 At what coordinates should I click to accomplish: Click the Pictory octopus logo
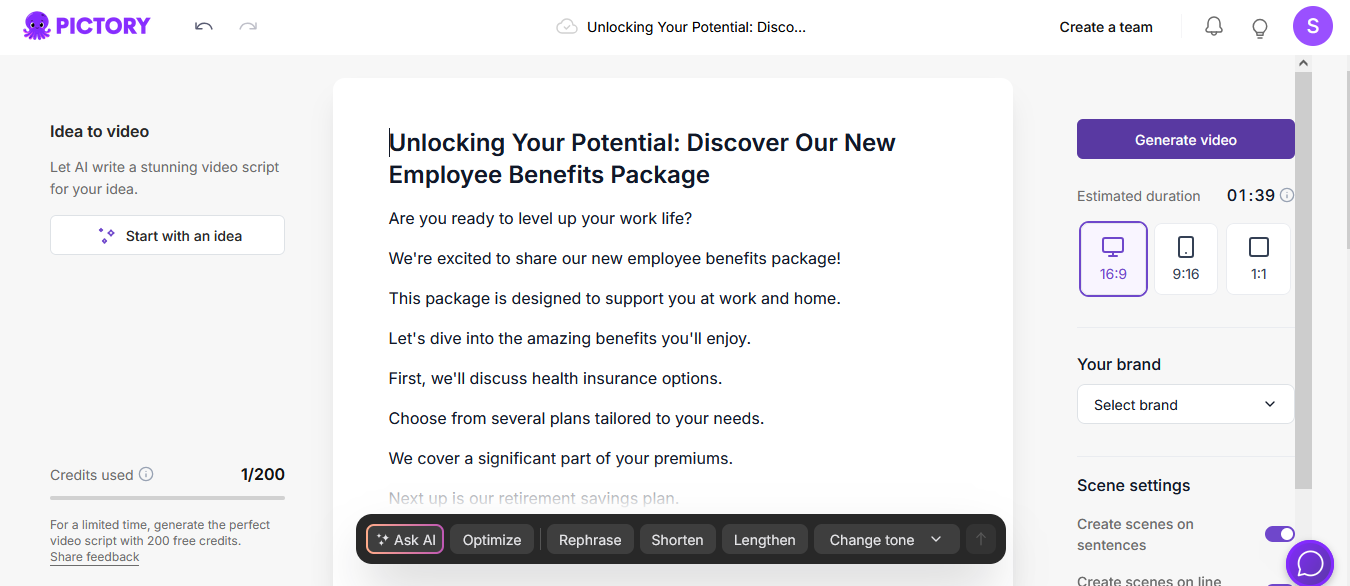click(x=37, y=26)
